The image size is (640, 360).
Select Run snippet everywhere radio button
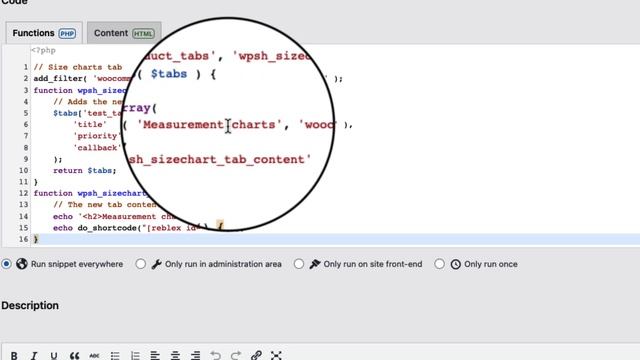point(6,264)
